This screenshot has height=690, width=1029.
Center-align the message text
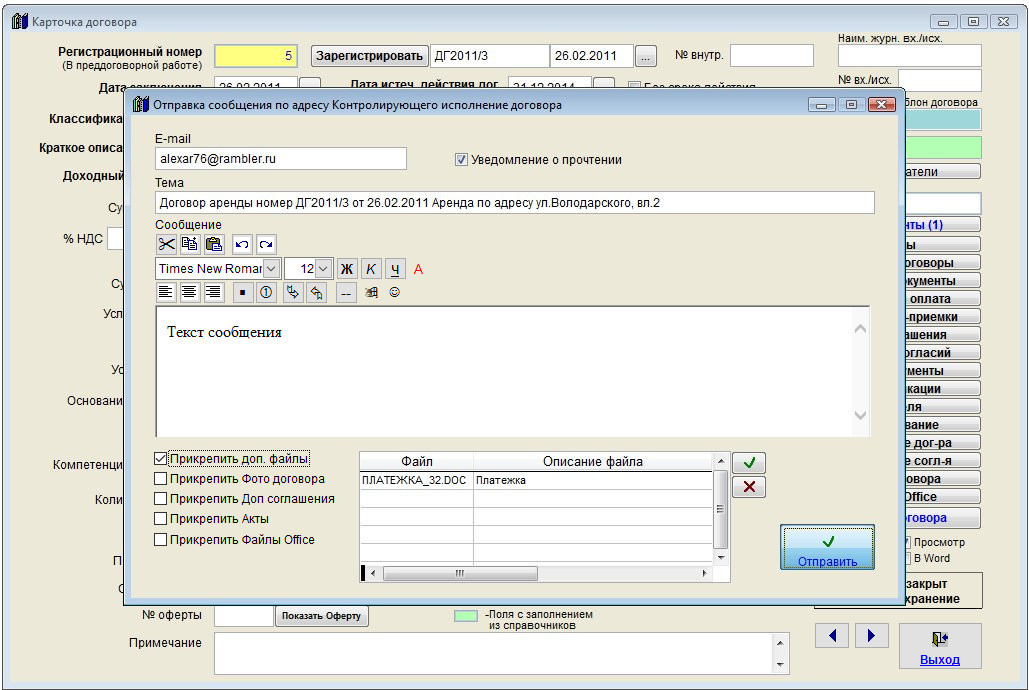click(x=190, y=292)
